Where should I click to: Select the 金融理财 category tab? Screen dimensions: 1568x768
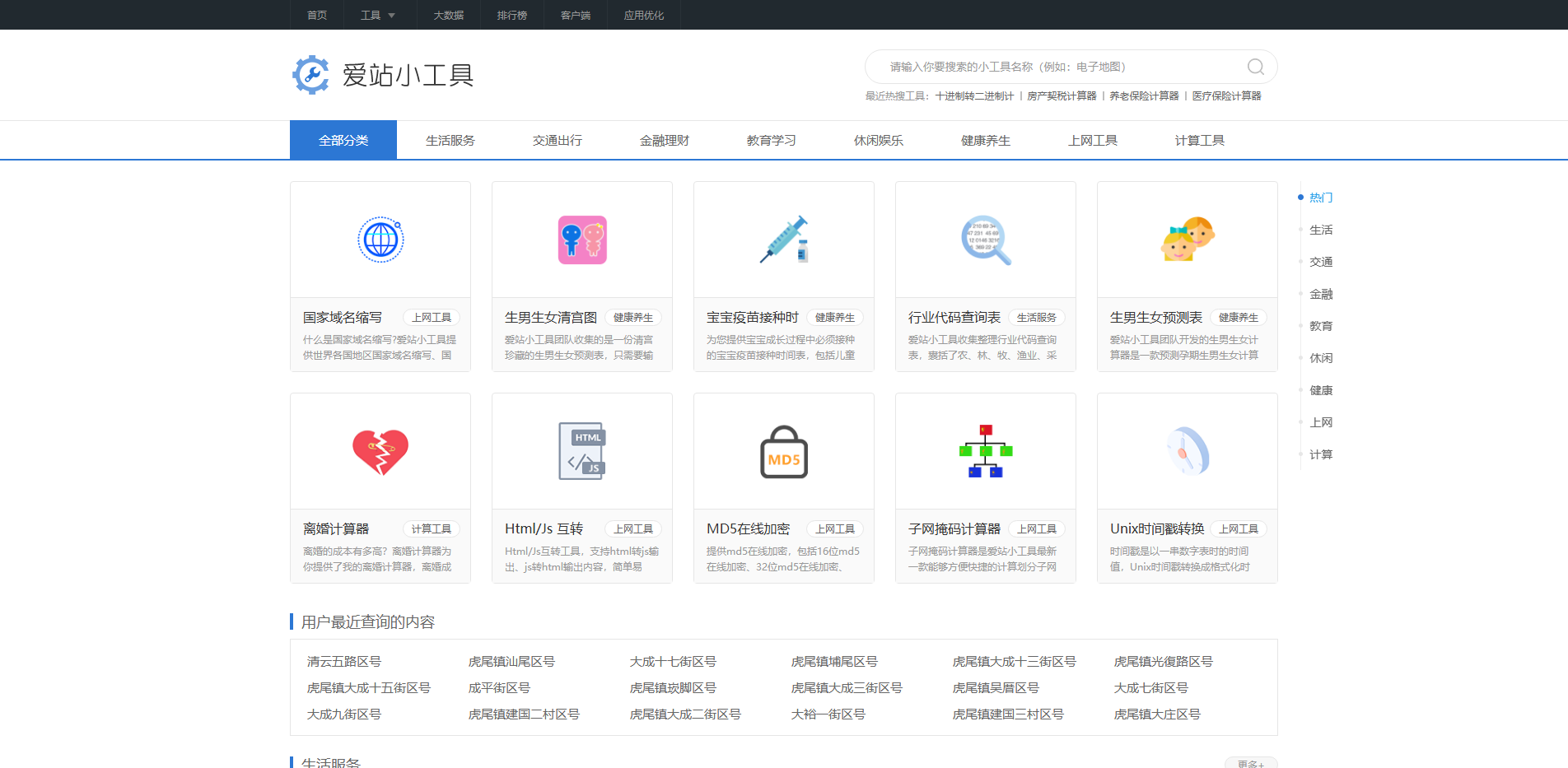[664, 140]
